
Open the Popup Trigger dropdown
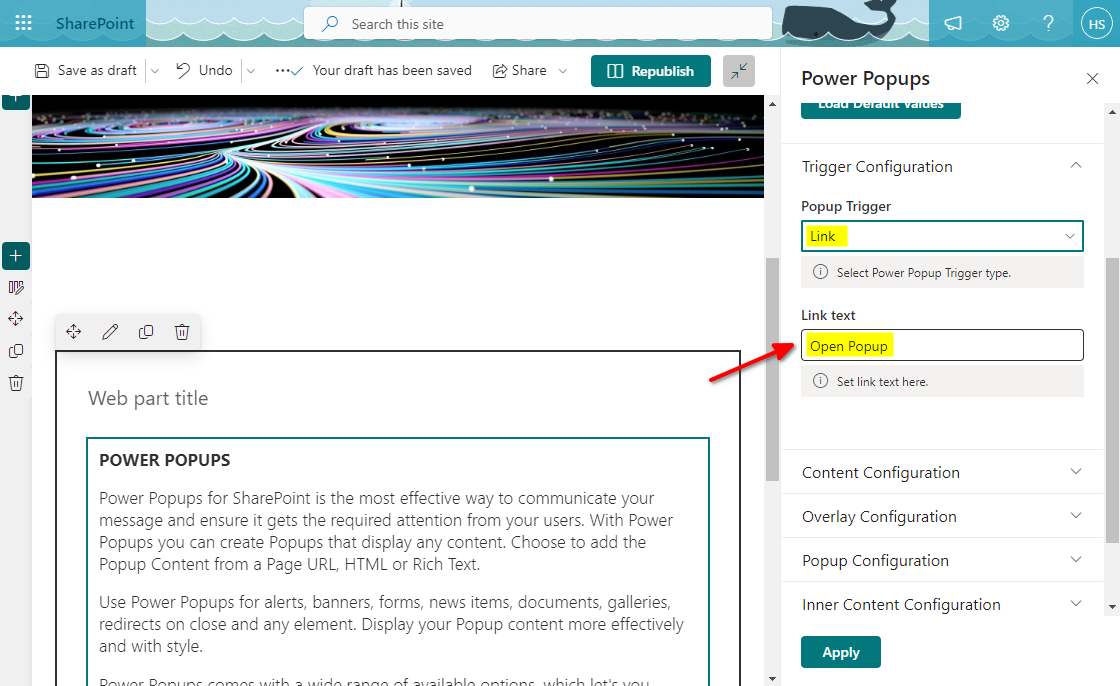coord(942,236)
